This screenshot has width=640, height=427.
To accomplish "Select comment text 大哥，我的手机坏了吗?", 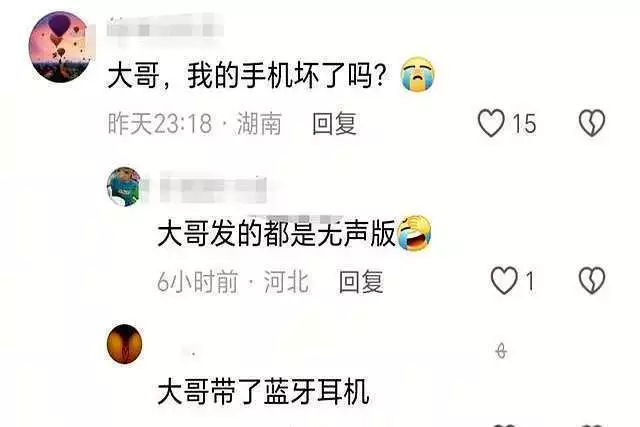I will coord(247,76).
